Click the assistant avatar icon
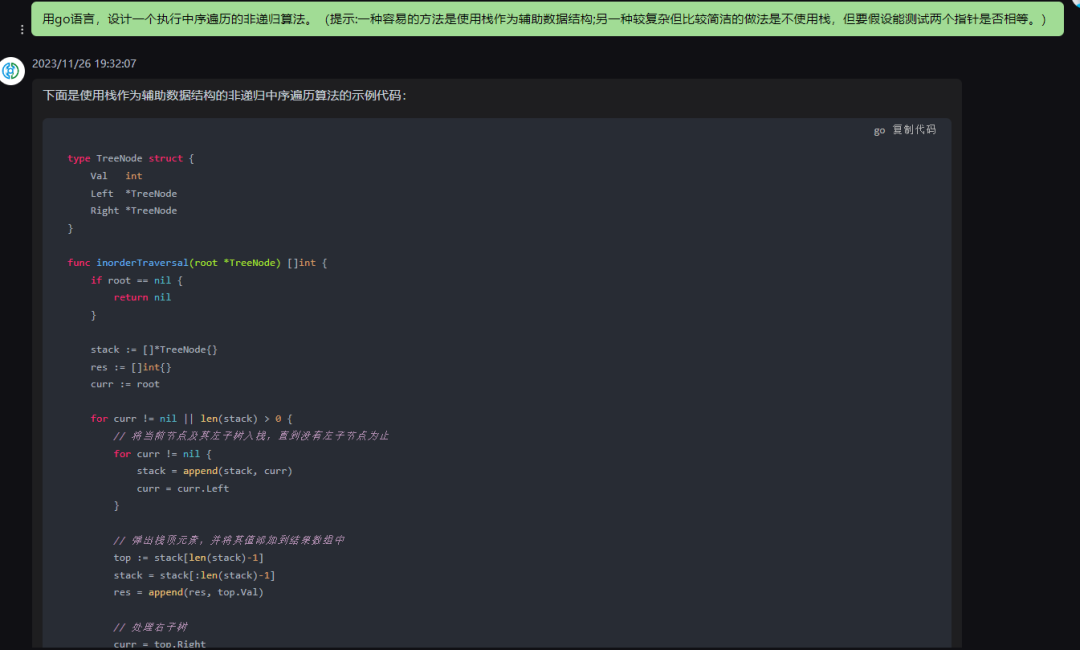 pyautogui.click(x=12, y=71)
